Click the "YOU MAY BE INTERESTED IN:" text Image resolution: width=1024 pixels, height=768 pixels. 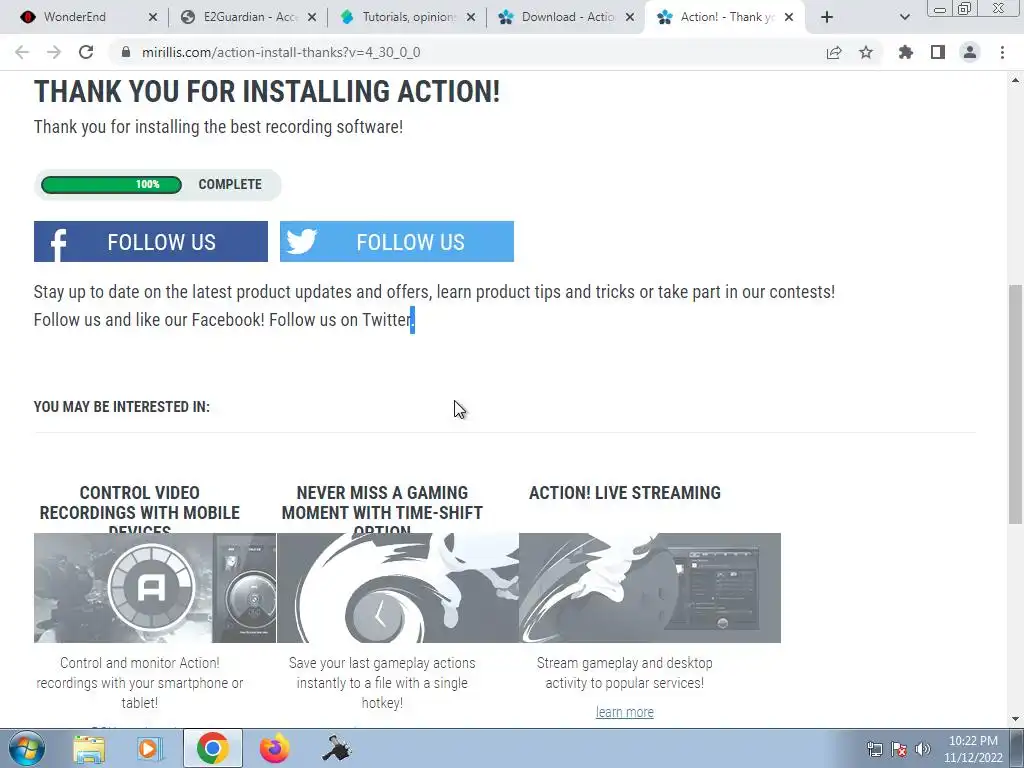[122, 407]
